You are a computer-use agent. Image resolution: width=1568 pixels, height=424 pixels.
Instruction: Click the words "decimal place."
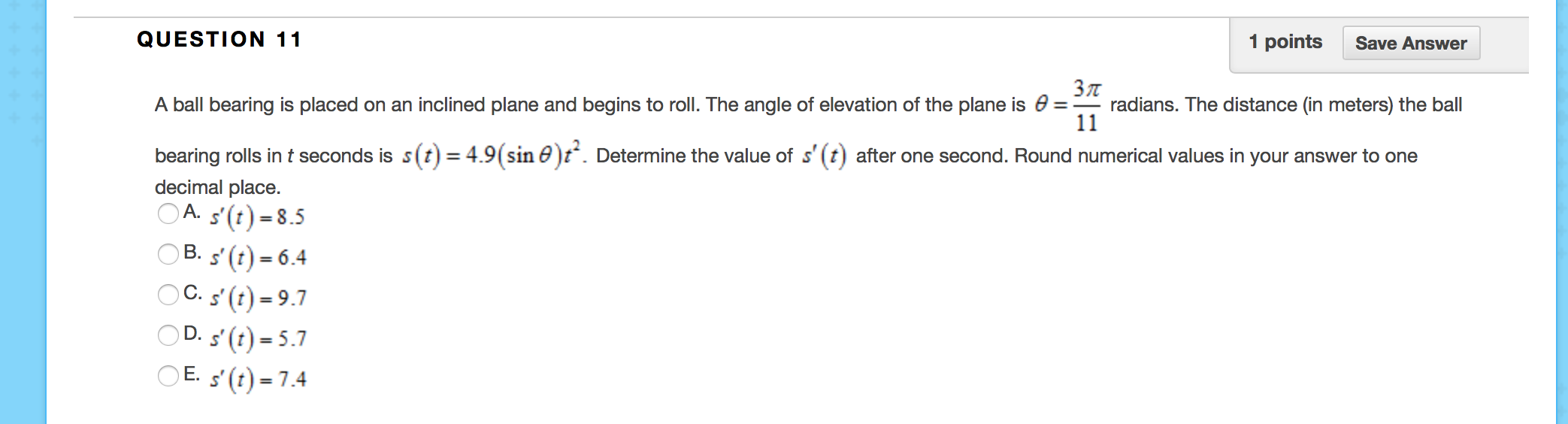(217, 187)
